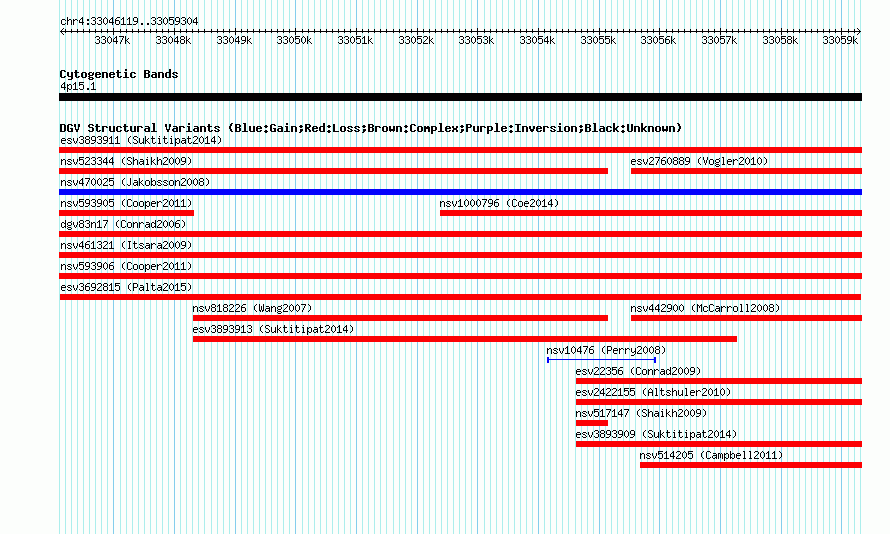Select the nsv818226 red loss bar
Screen dimensions: 890x534
[400, 318]
